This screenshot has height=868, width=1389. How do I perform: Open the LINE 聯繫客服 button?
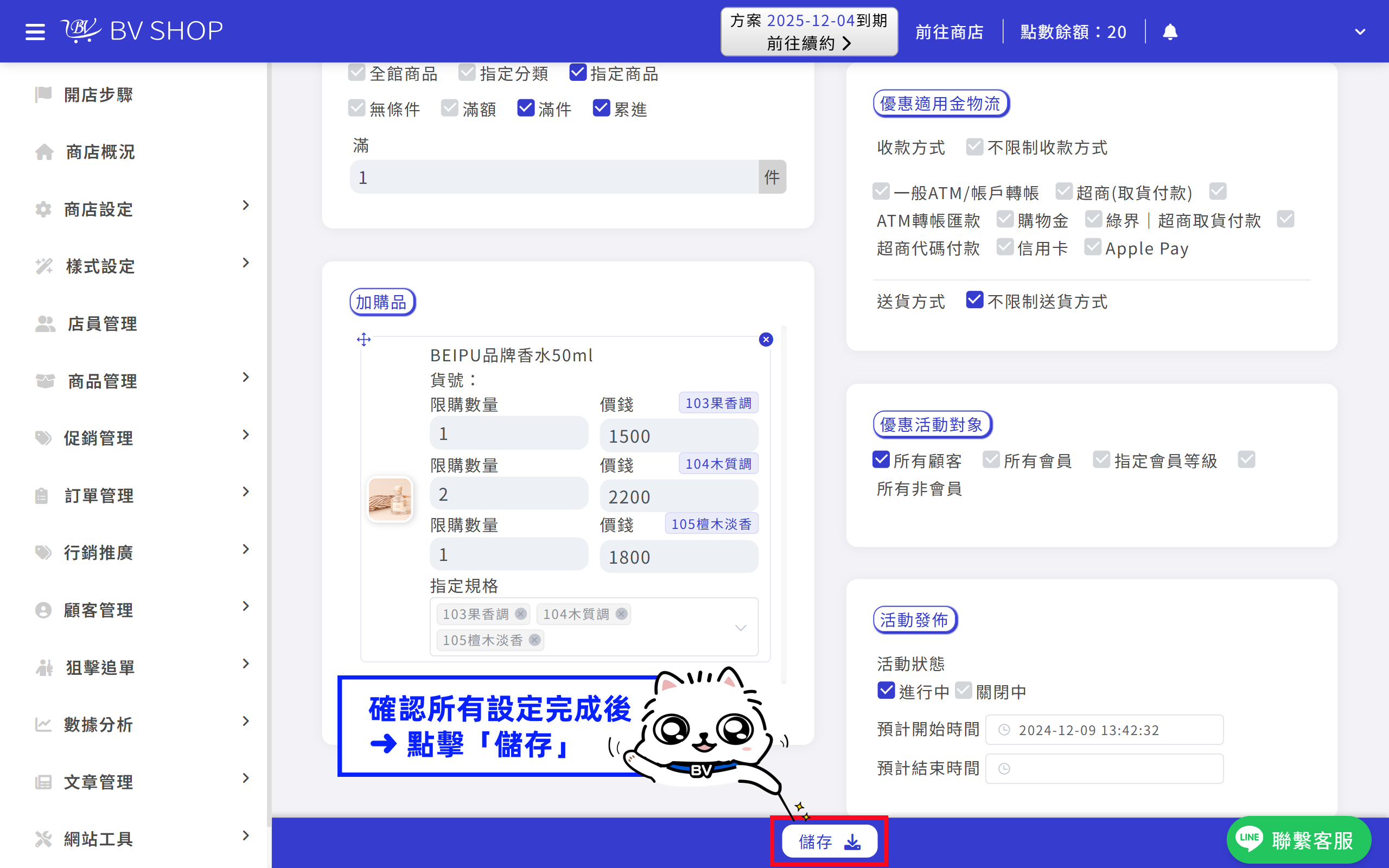tap(1298, 839)
